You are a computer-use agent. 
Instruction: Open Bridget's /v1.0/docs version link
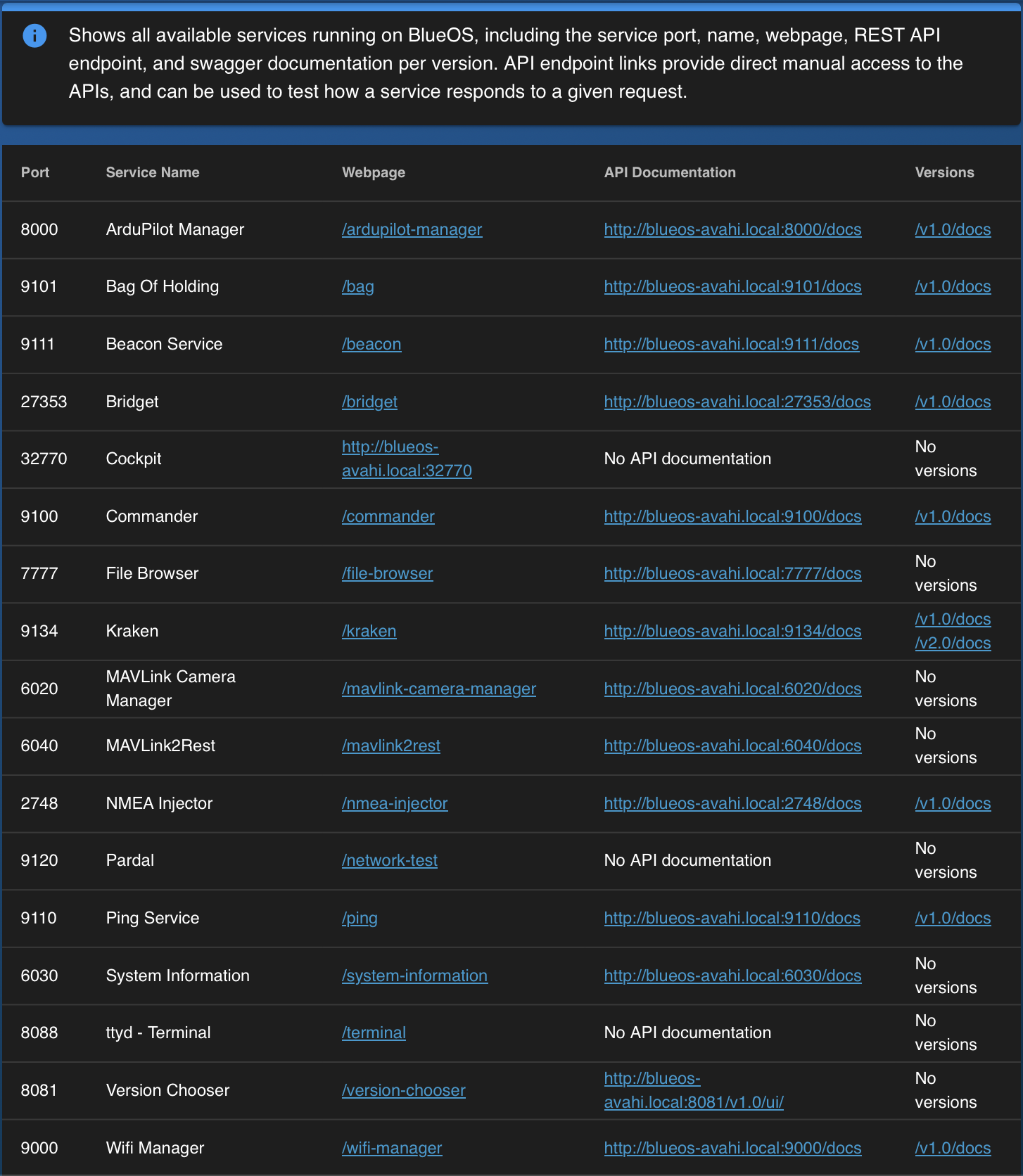pos(952,402)
